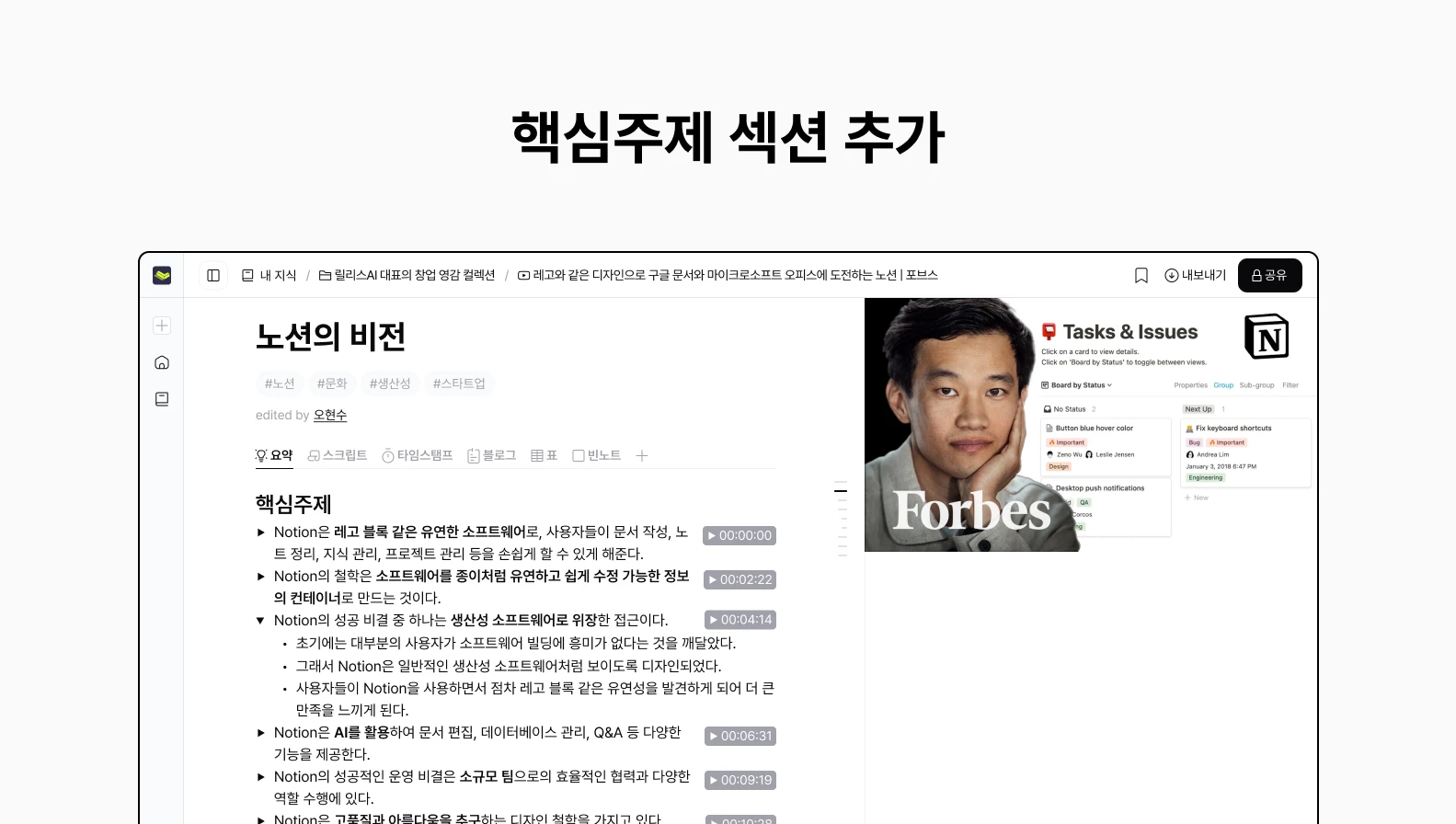The height and width of the screenshot is (824, 1456).
Task: Open editor 오현수 profile link
Action: 330,416
